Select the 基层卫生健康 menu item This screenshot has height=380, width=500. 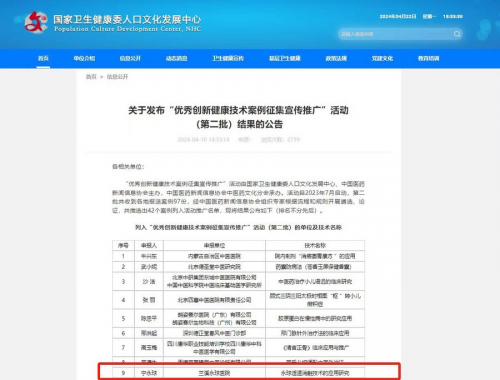(285, 58)
